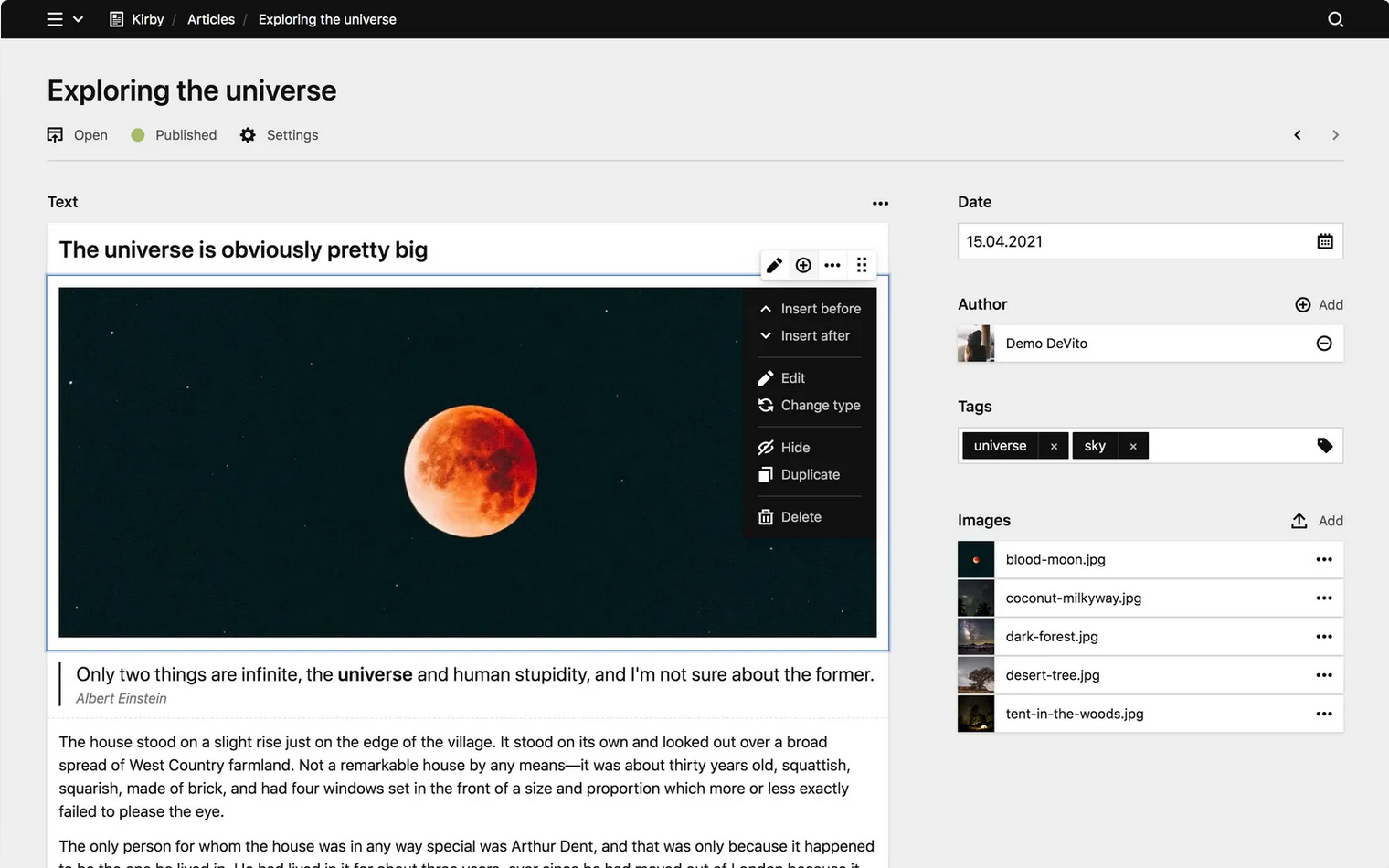Open the calendar picker in Date field
The height and width of the screenshot is (868, 1389).
[1324, 241]
